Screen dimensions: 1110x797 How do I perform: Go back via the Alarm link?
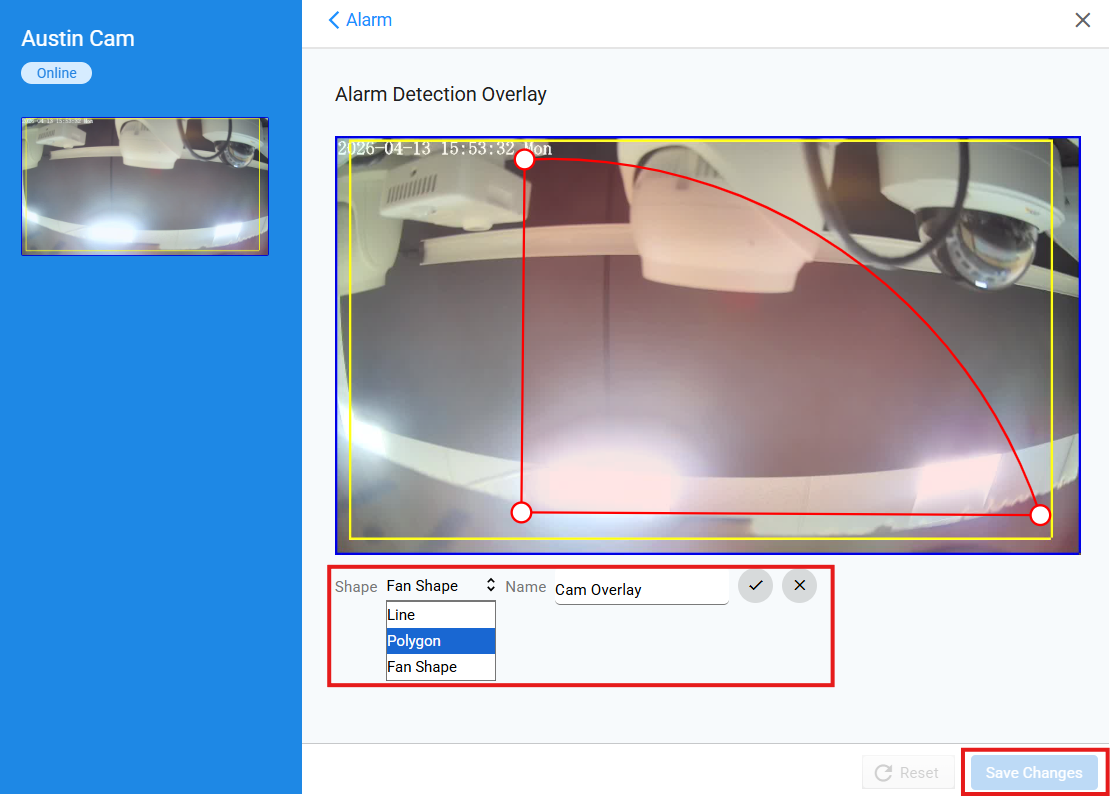point(368,20)
